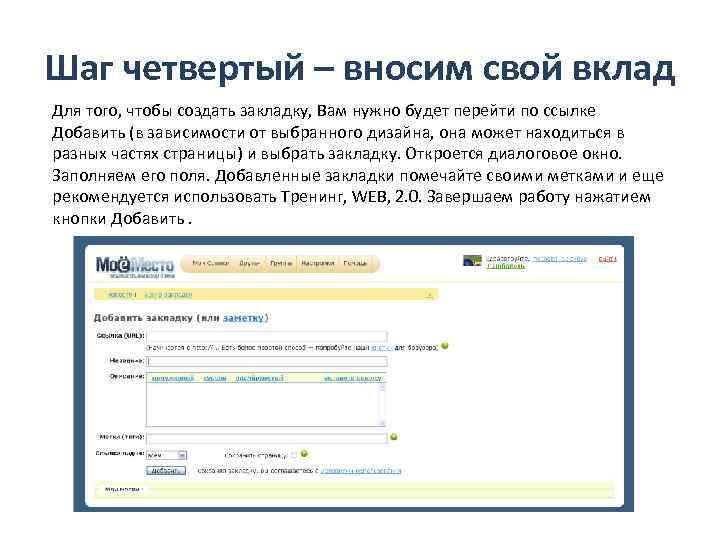Click the заметку link in heading
Image resolution: width=720 pixels, height=540 pixels.
(x=243, y=318)
